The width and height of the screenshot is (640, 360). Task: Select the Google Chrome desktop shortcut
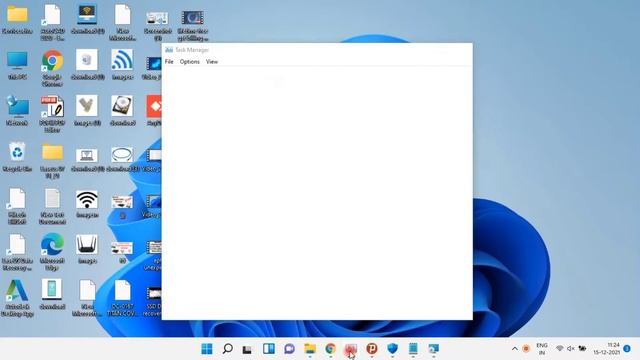[52, 69]
